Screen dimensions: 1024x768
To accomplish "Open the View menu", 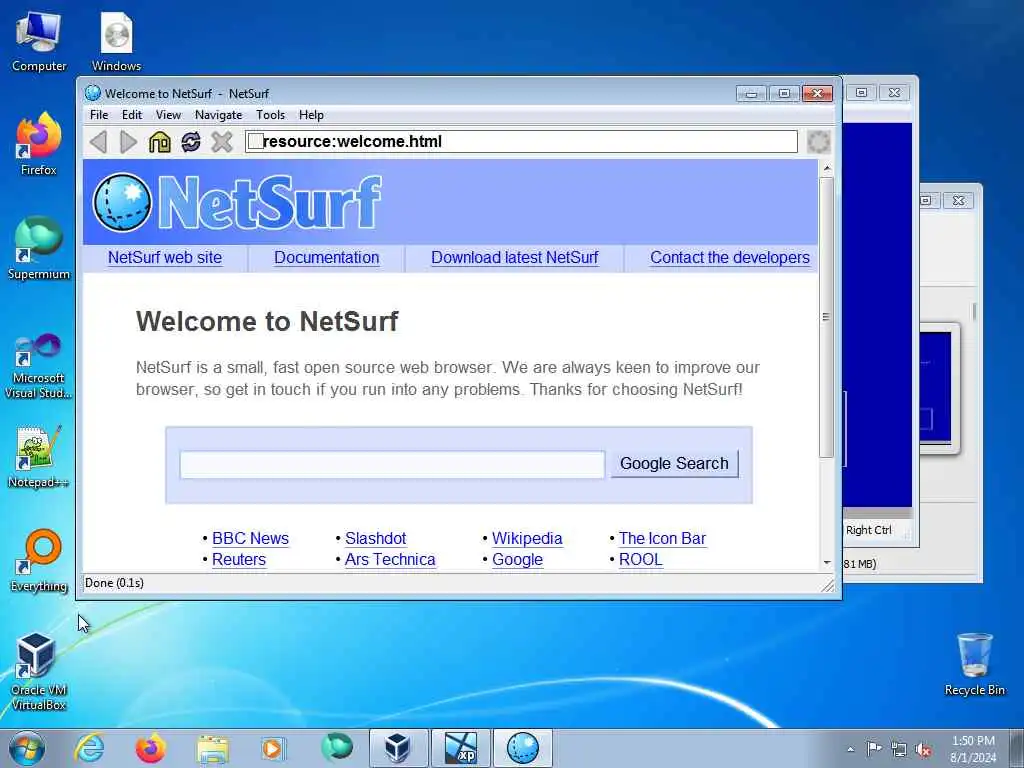I will [168, 115].
